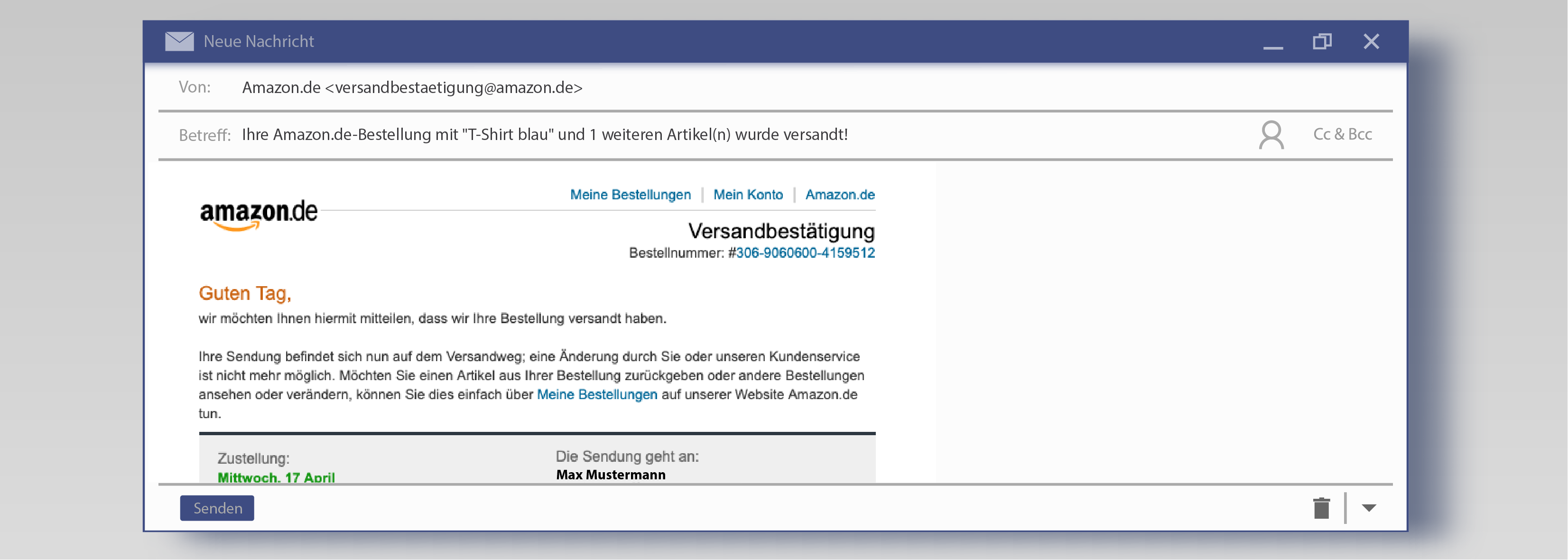The image size is (1568, 560).
Task: Open the Meine Bestellungen link in the header
Action: [x=631, y=195]
